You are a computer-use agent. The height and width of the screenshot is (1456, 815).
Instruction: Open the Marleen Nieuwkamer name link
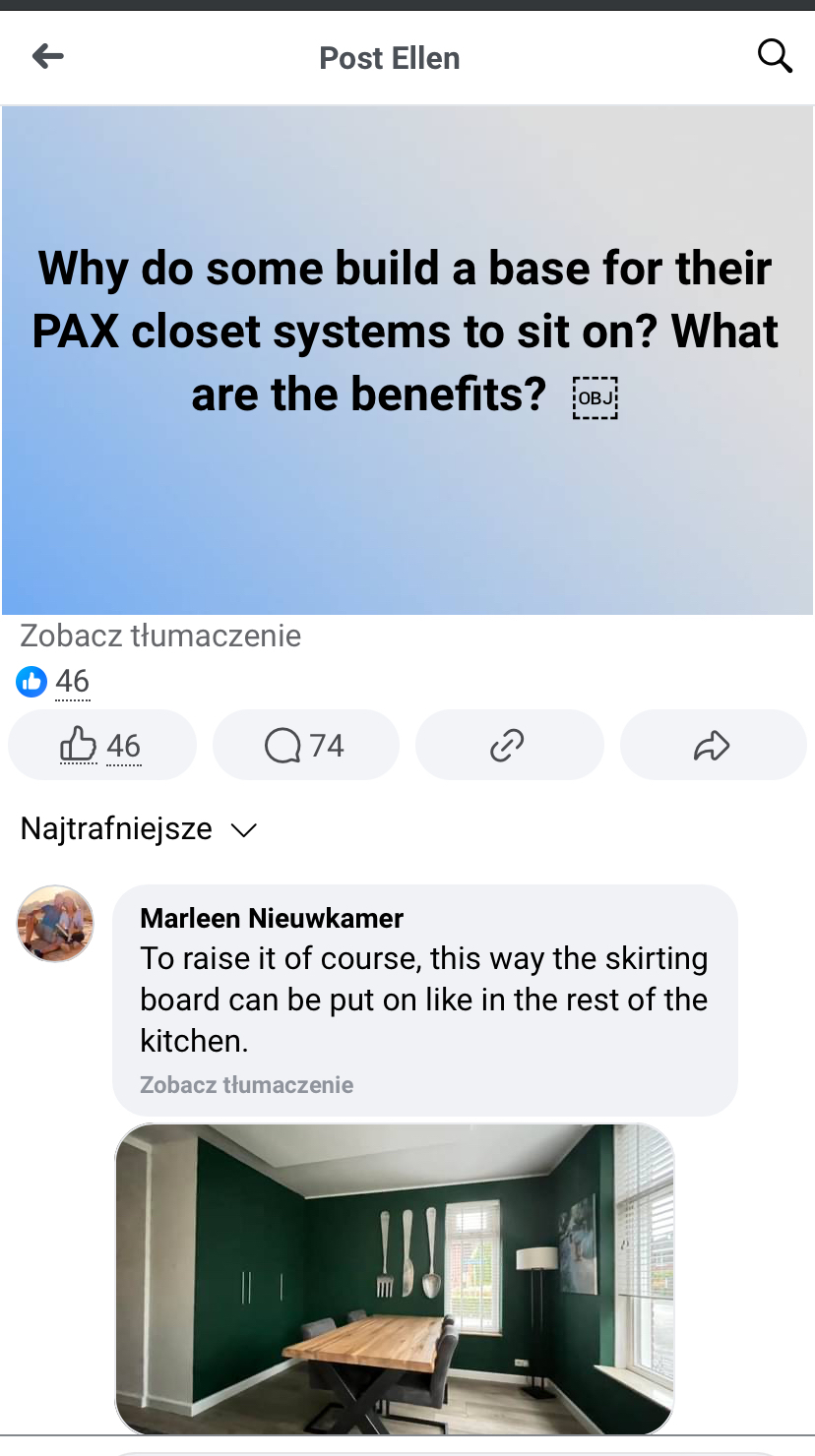272,918
